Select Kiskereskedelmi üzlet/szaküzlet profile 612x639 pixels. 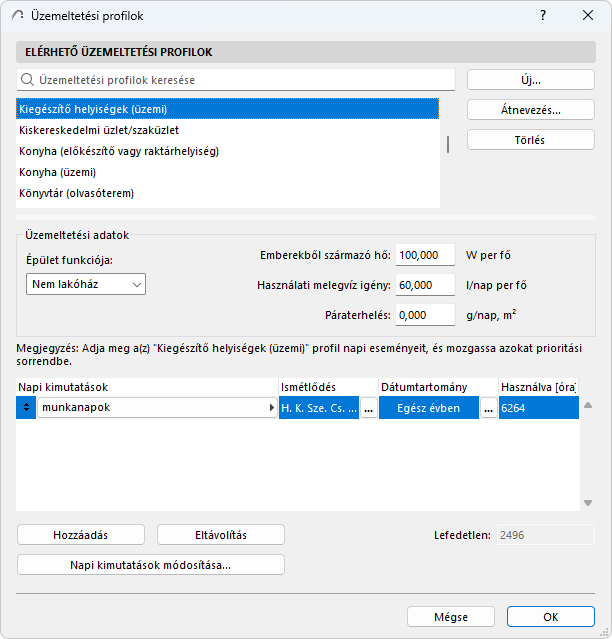(x=99, y=130)
